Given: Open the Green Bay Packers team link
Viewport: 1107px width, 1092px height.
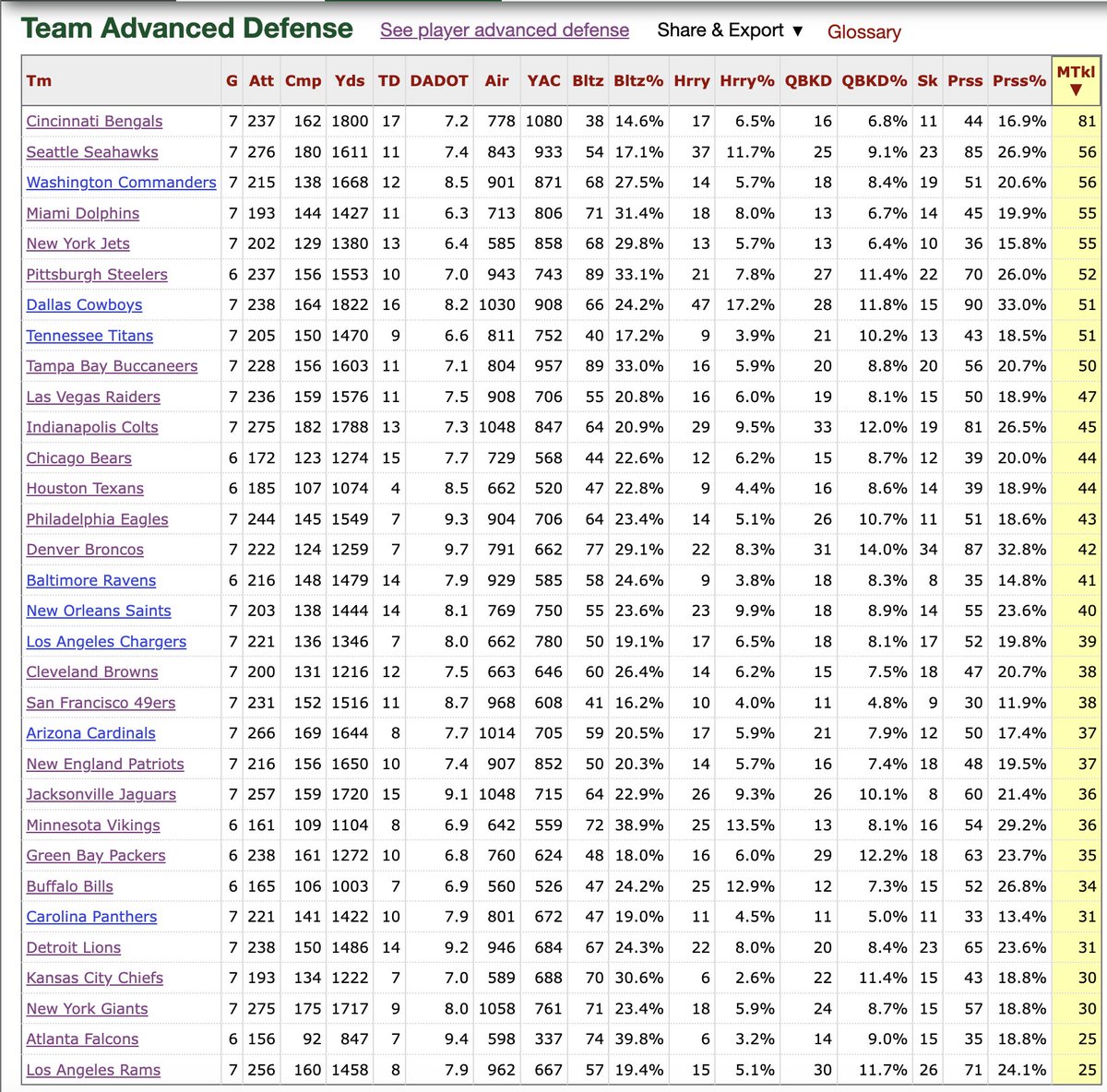Looking at the screenshot, I should click(96, 855).
